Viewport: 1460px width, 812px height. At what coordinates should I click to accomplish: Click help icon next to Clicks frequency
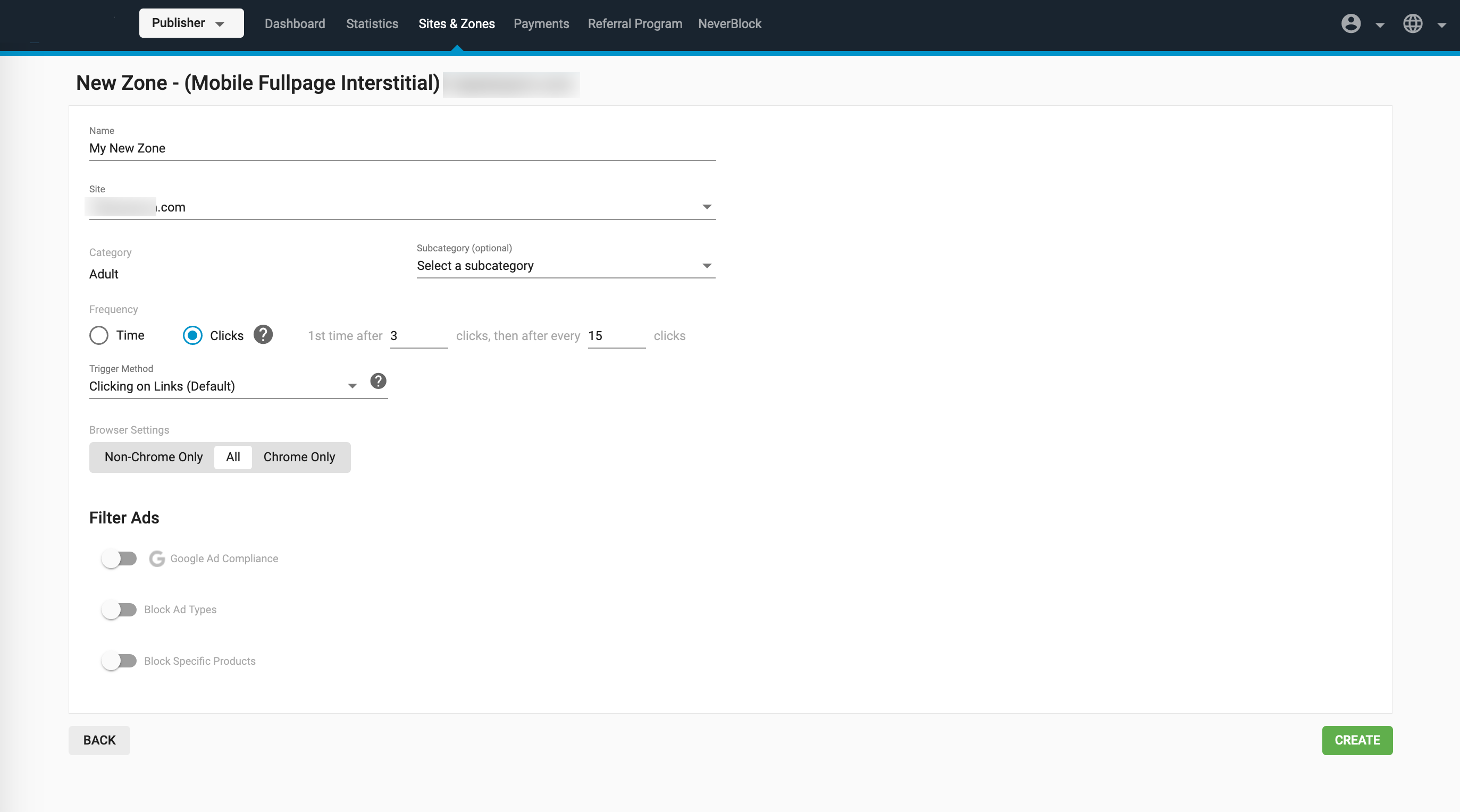coord(263,335)
